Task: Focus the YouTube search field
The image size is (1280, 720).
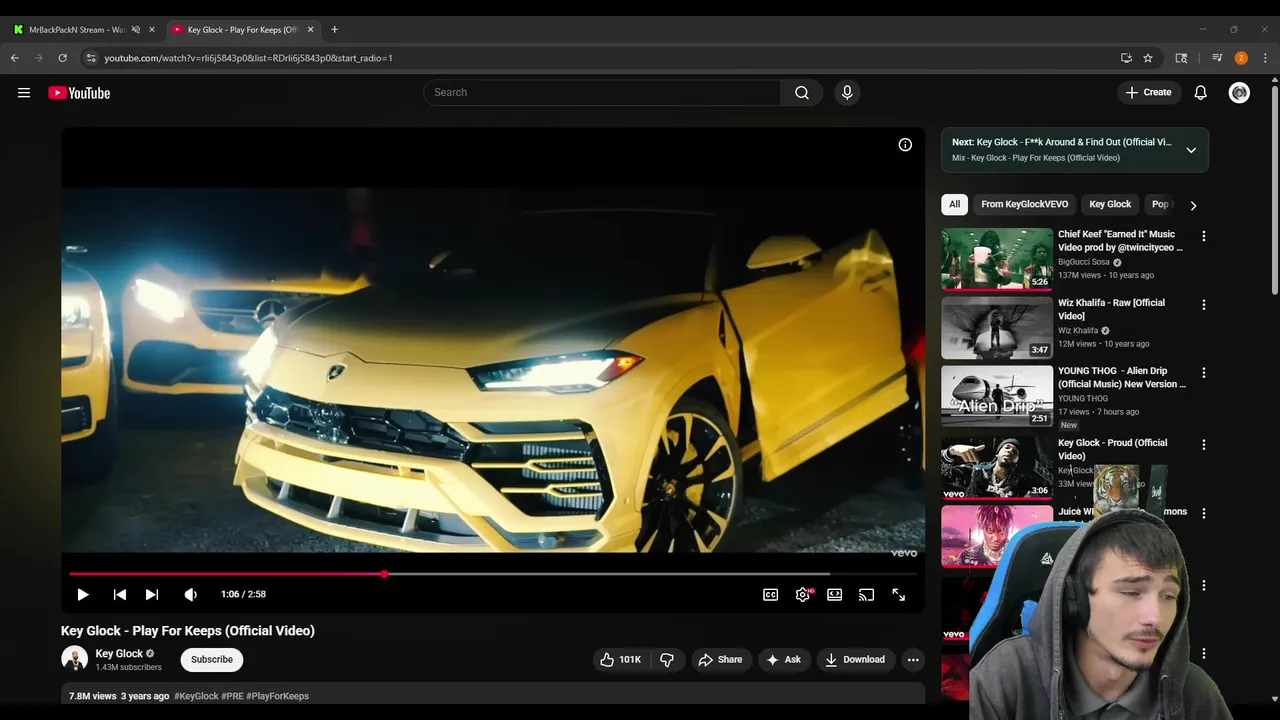Action: coord(602,92)
